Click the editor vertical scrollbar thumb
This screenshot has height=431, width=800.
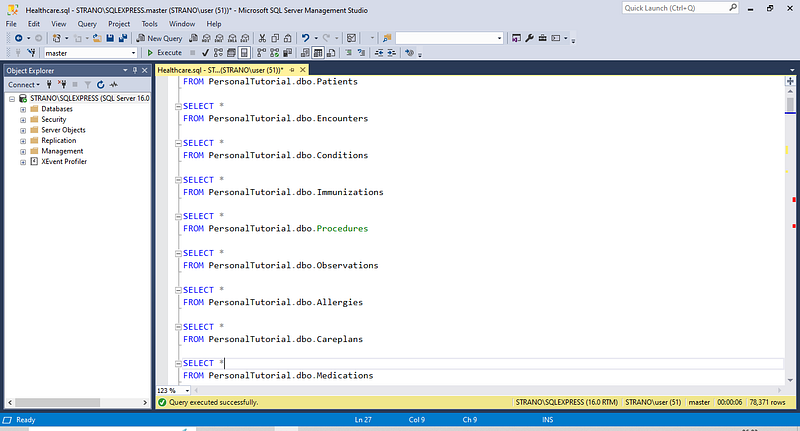click(x=790, y=105)
